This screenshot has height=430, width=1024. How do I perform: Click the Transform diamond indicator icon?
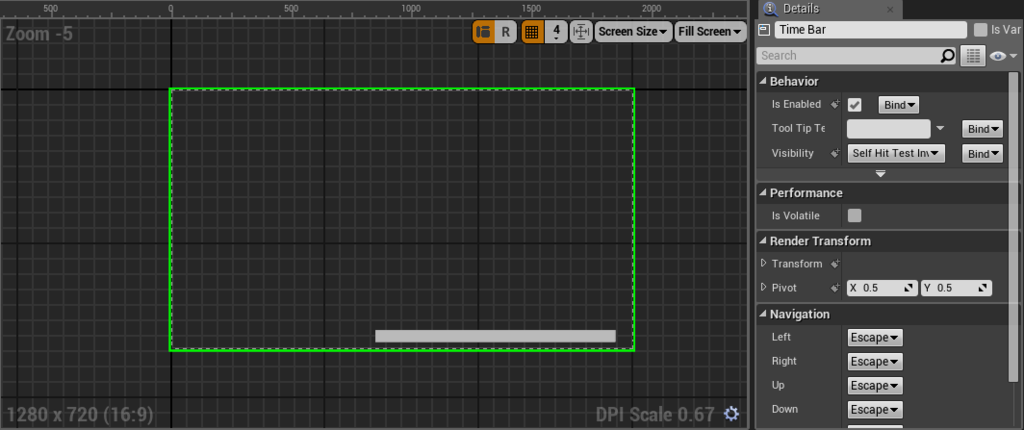click(835, 264)
